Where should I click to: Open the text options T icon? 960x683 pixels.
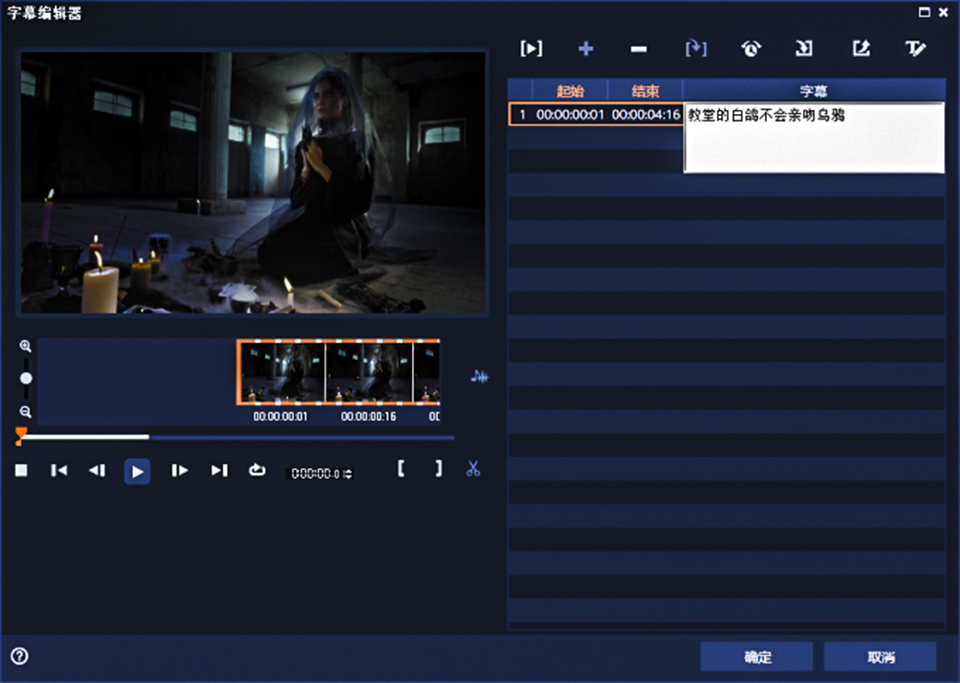click(915, 48)
